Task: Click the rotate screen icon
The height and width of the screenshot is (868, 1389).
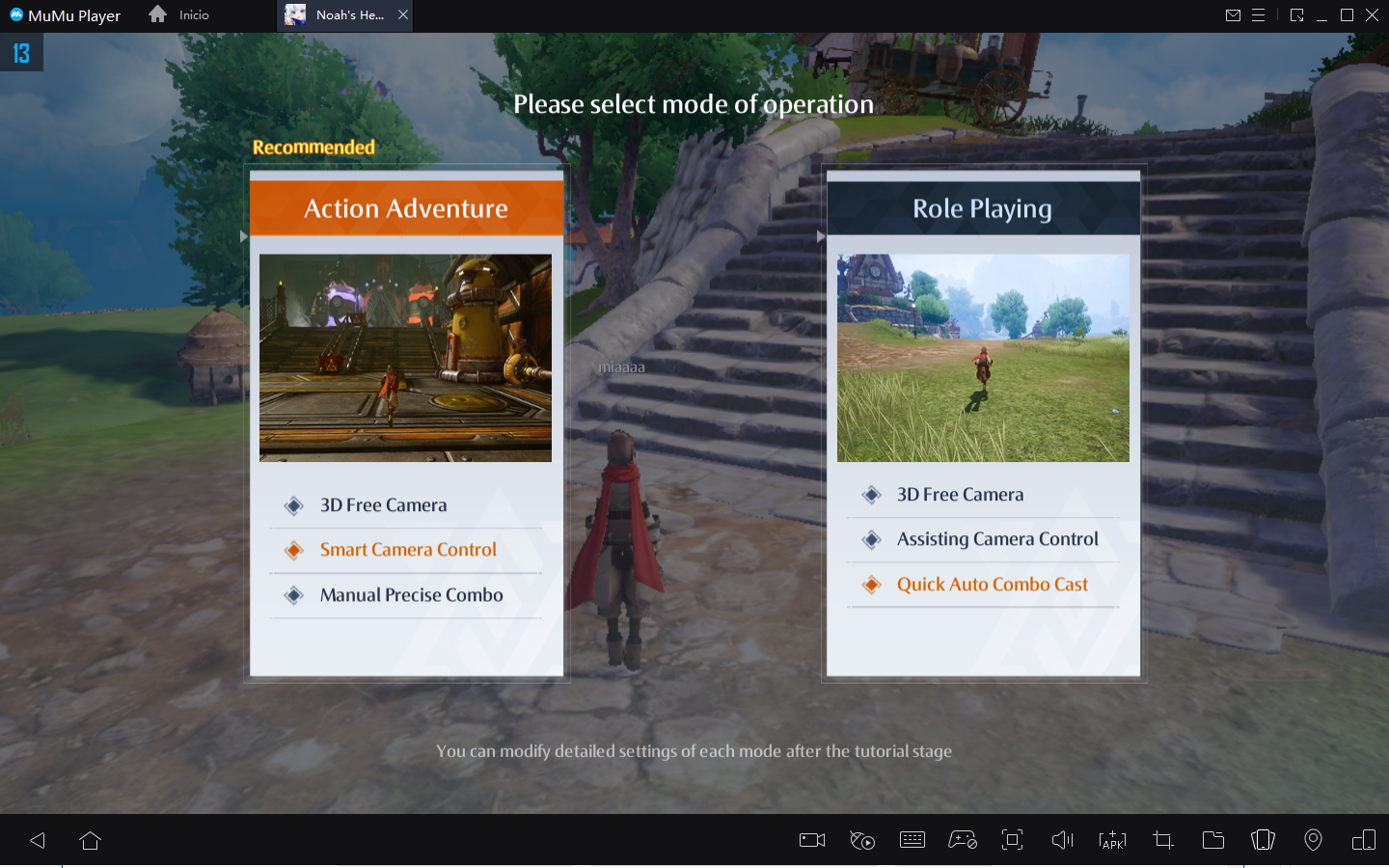Action: (x=1263, y=840)
